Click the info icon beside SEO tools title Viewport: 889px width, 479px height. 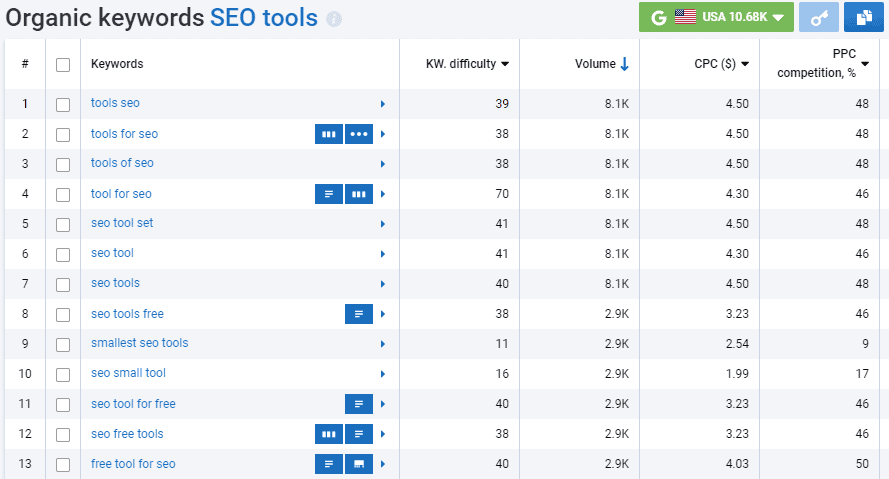334,19
